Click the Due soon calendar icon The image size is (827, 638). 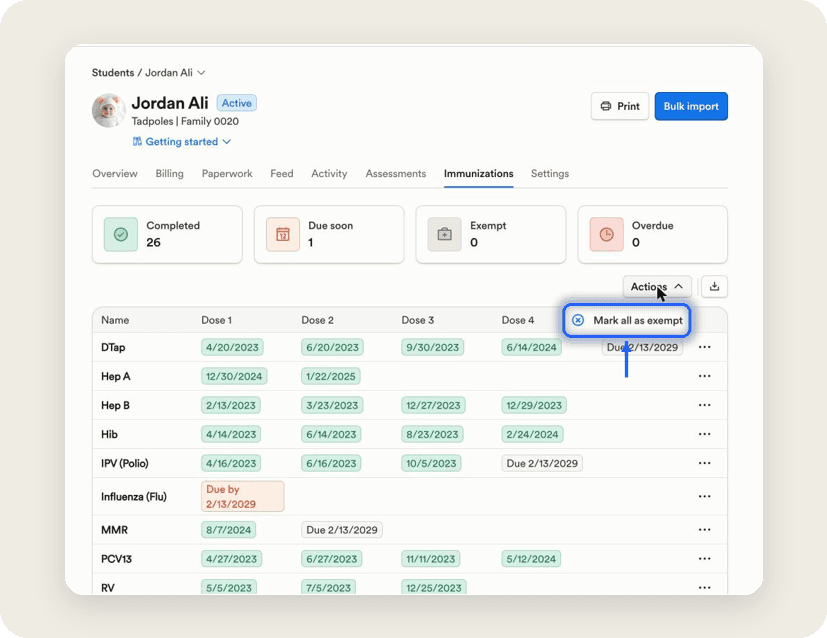(x=283, y=234)
